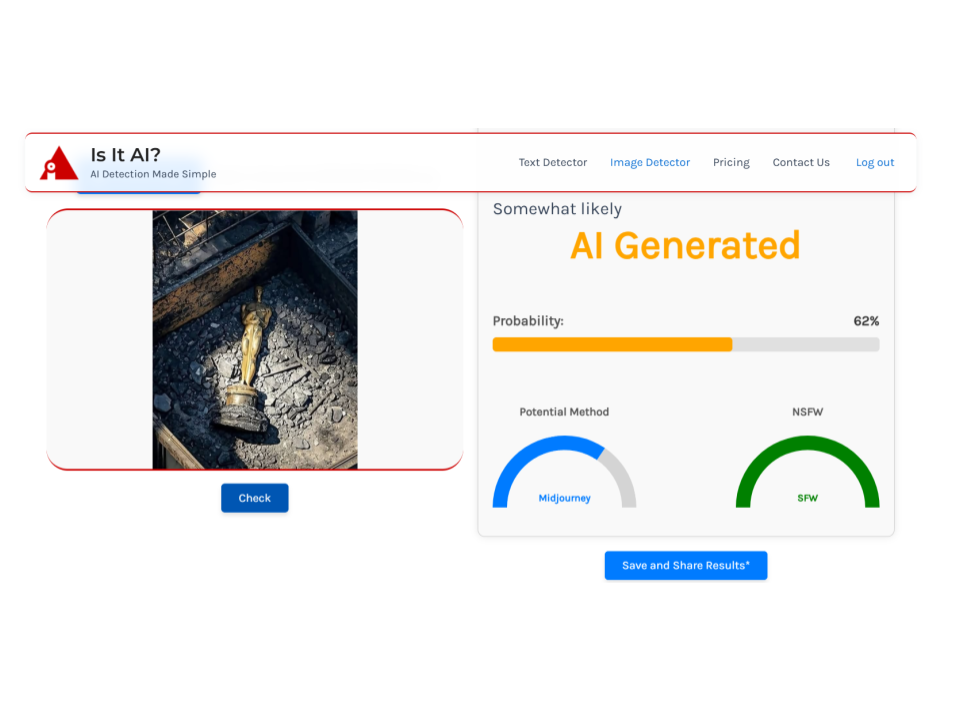Screen dimensions: 960x720
Task: Click the 'Probability:' label
Action: 528,321
